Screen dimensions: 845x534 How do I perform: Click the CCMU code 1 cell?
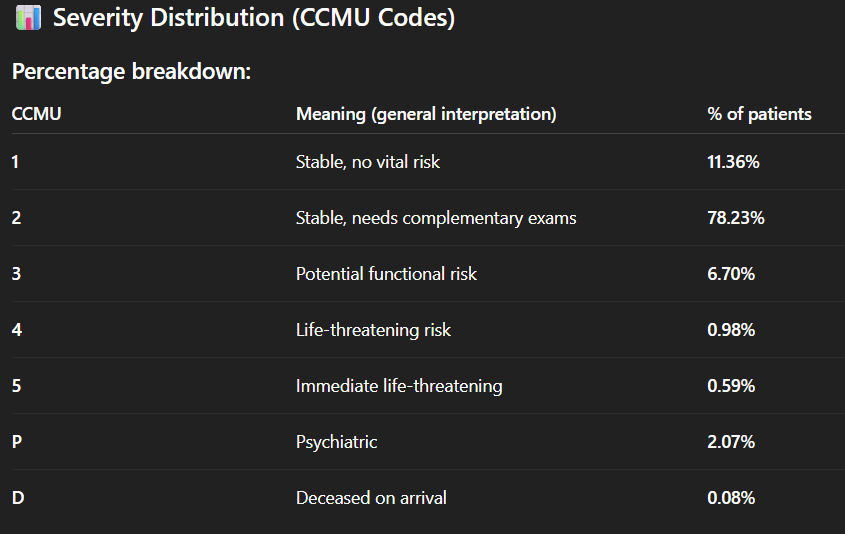(16, 162)
